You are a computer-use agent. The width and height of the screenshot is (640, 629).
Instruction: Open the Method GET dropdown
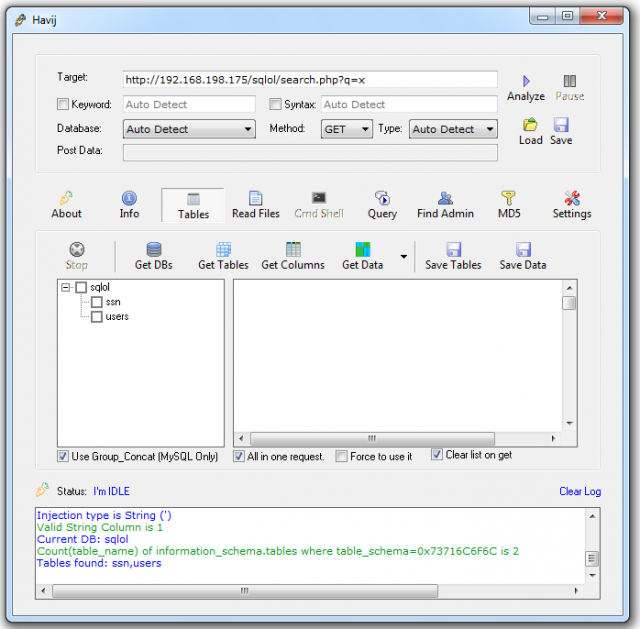pyautogui.click(x=347, y=129)
